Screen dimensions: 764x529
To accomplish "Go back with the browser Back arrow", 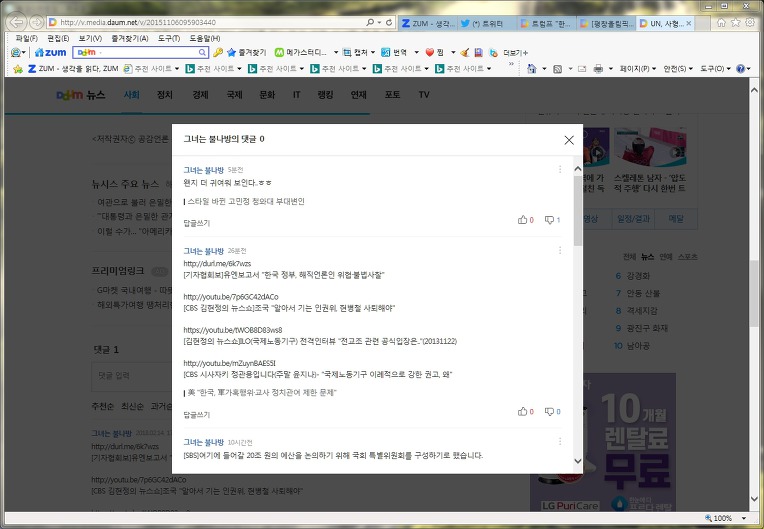I will [x=17, y=22].
